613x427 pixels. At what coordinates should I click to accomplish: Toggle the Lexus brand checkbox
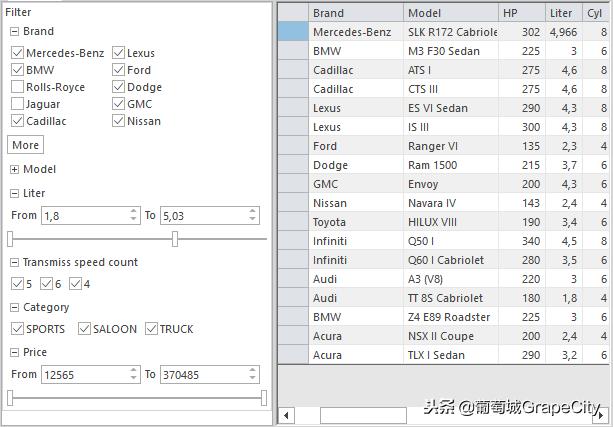click(x=118, y=53)
